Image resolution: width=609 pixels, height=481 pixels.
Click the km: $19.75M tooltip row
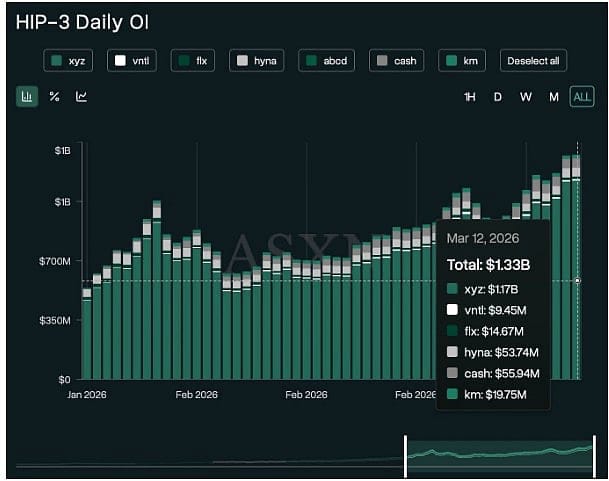click(487, 394)
